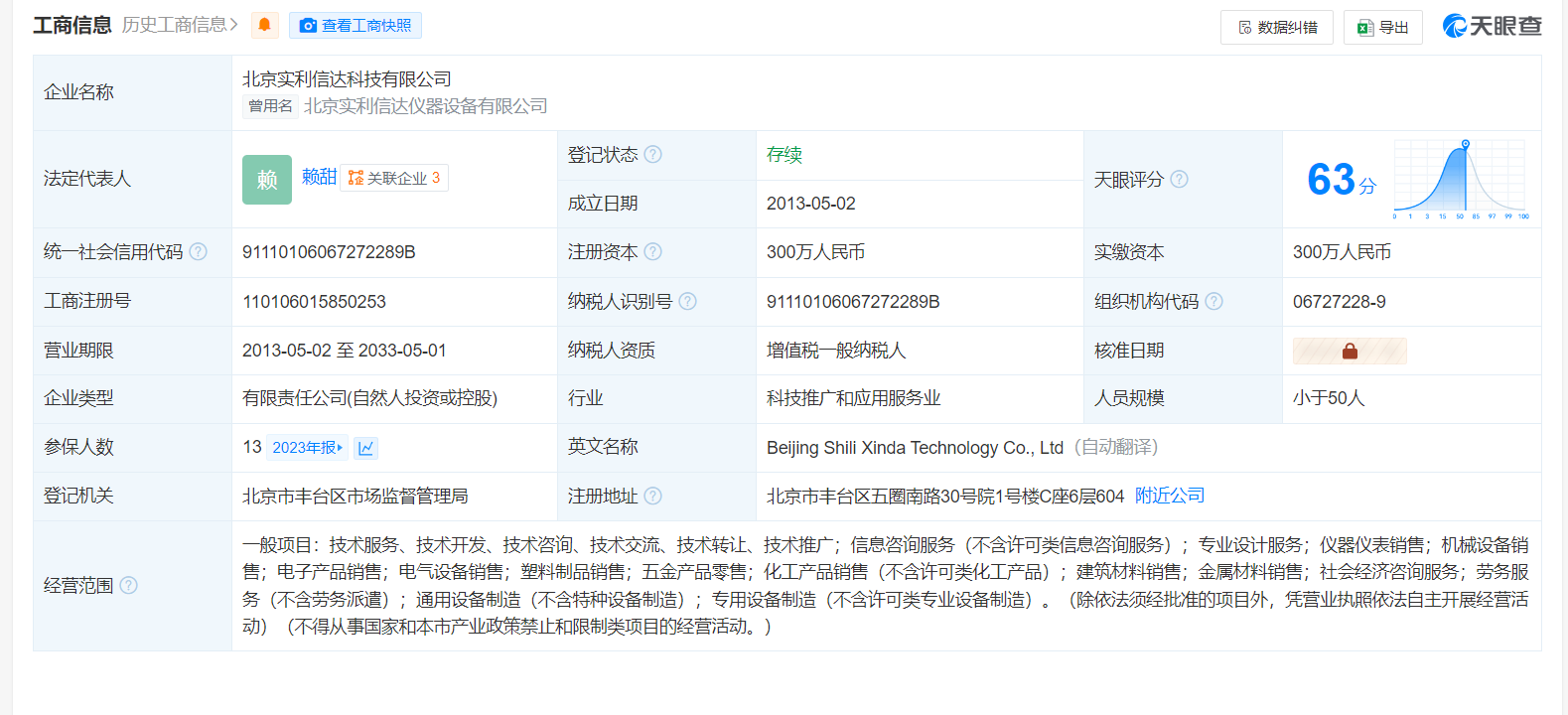Image resolution: width=1568 pixels, height=715 pixels.
Task: Select industry 科技推广和应用服务业
Action: 853,398
